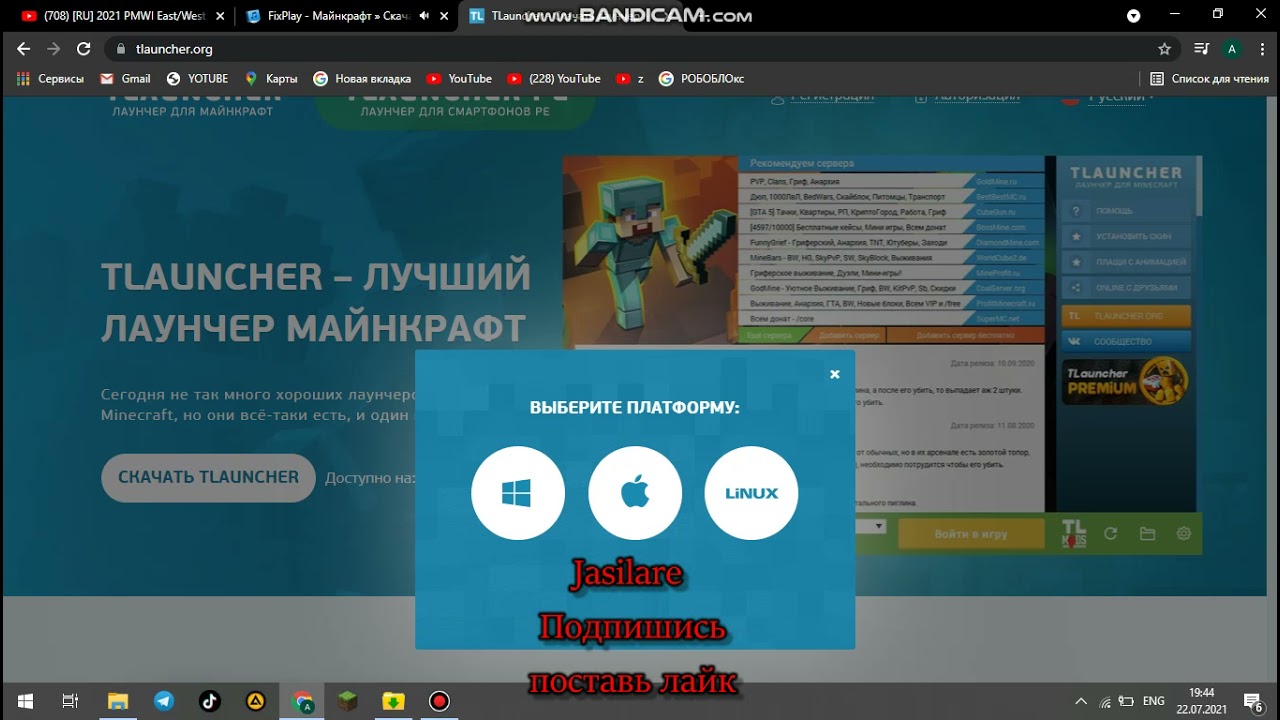Viewport: 1280px width, 720px height.
Task: Open Bandicam recorder from the taskbar
Action: pyautogui.click(x=439, y=701)
